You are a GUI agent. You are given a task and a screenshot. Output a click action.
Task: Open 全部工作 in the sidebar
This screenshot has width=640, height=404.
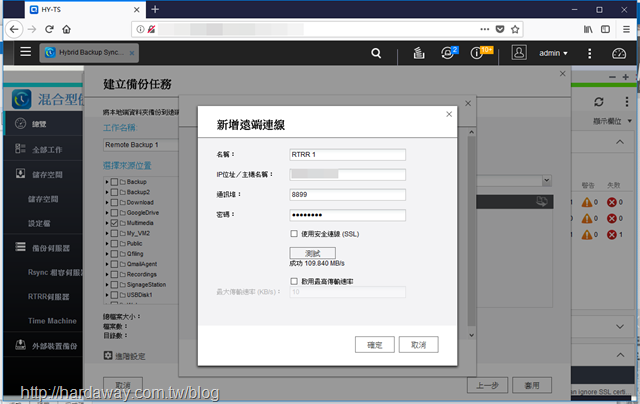point(43,149)
